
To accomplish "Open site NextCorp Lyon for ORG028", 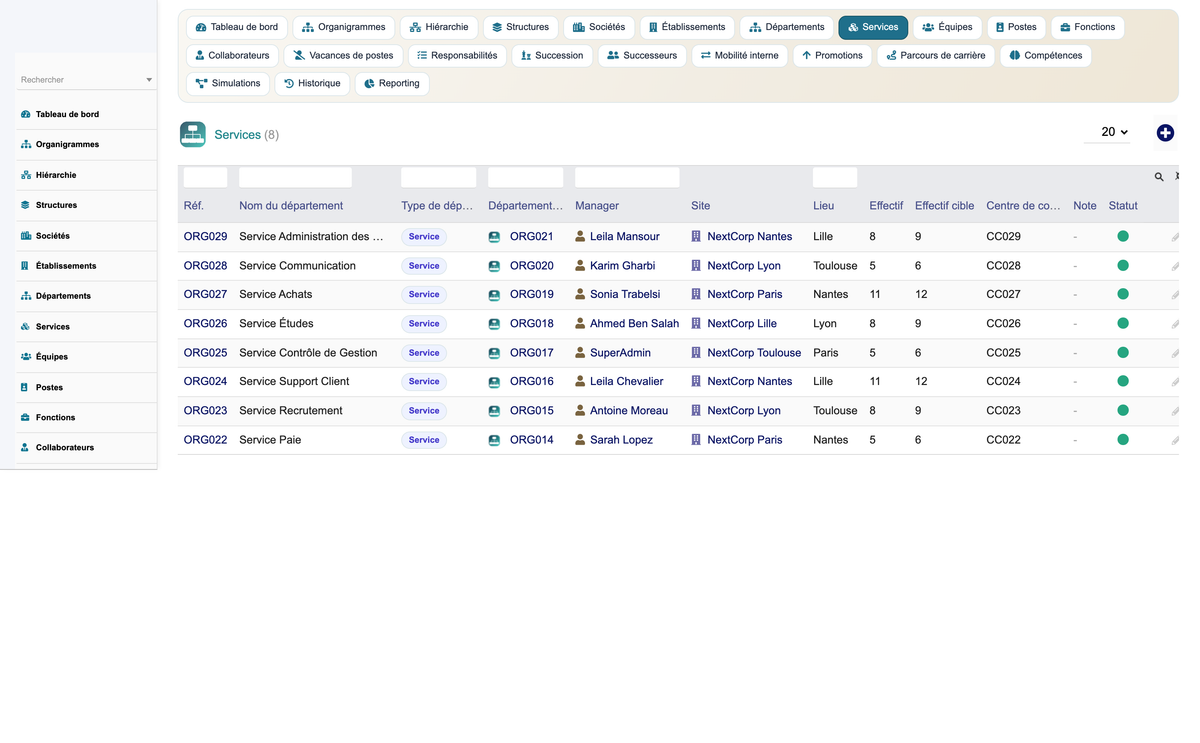I will [x=744, y=266].
